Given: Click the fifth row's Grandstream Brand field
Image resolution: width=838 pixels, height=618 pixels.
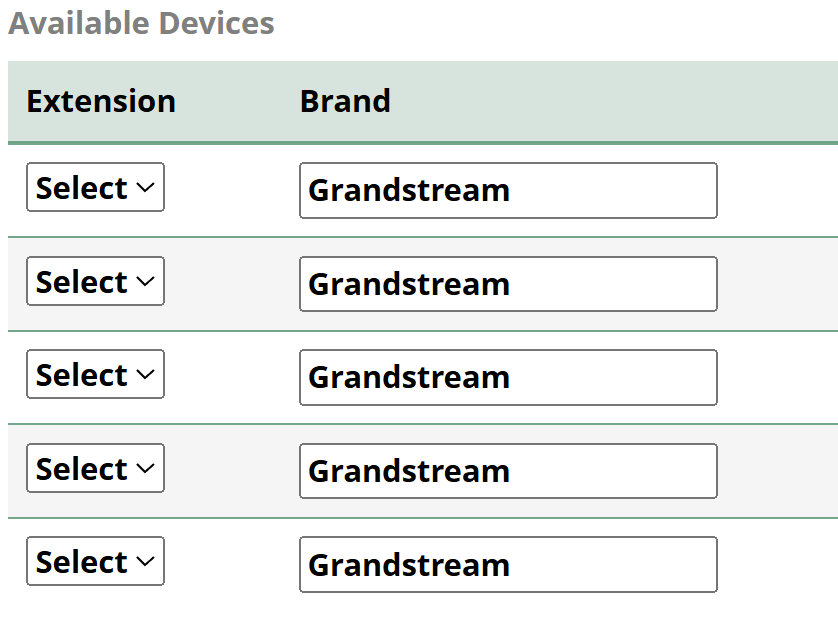Looking at the screenshot, I should pos(508,564).
